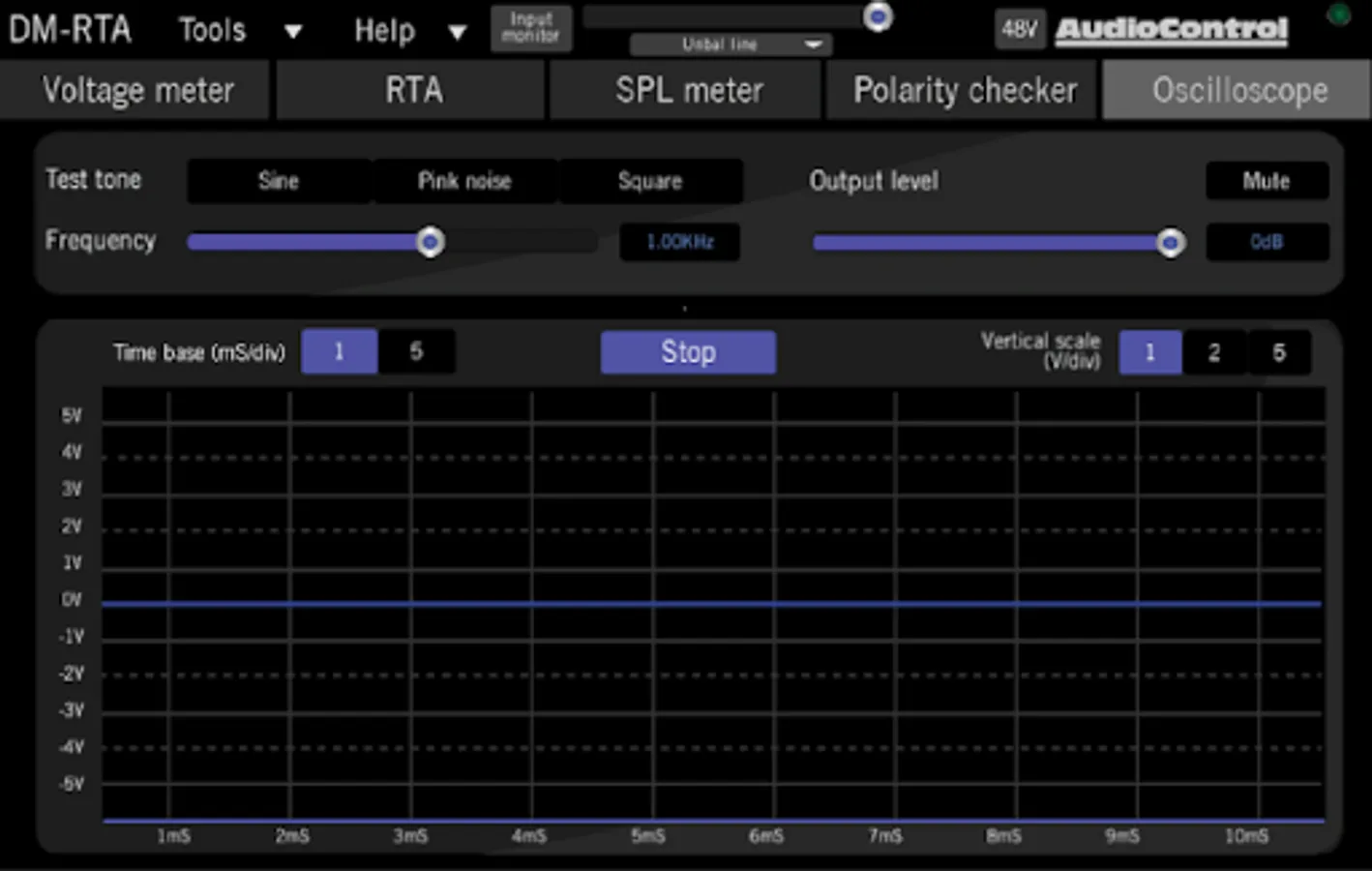1372x871 pixels.
Task: Toggle 48V phantom power
Action: (x=1019, y=29)
